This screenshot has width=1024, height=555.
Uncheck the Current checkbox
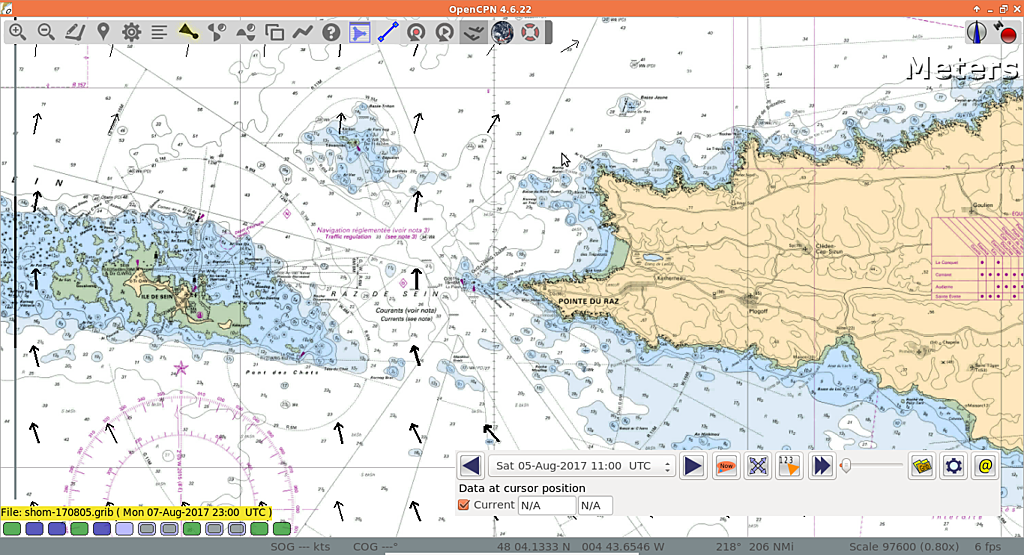click(x=464, y=505)
